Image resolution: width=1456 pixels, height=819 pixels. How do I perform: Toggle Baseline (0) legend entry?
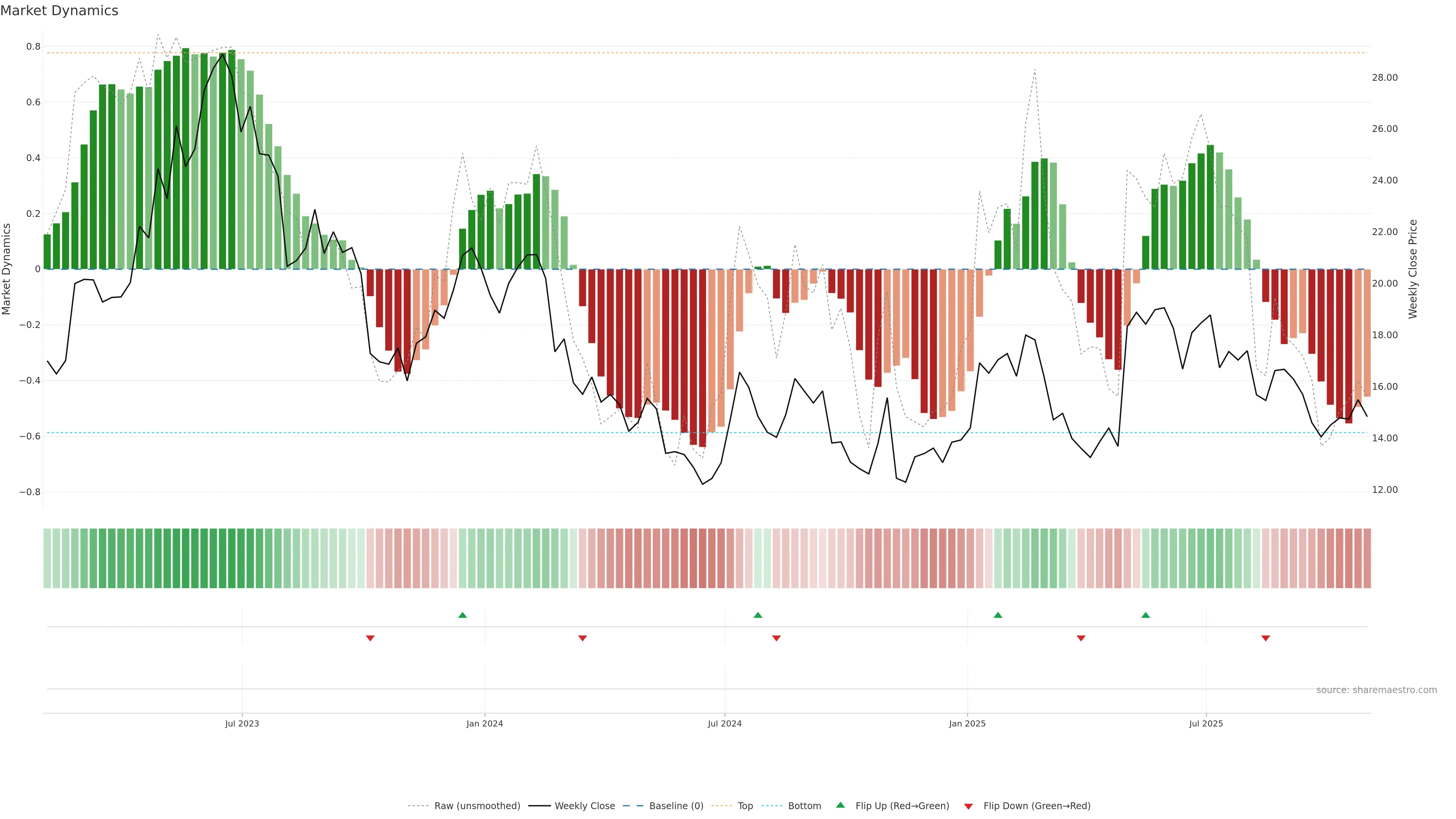point(676,806)
